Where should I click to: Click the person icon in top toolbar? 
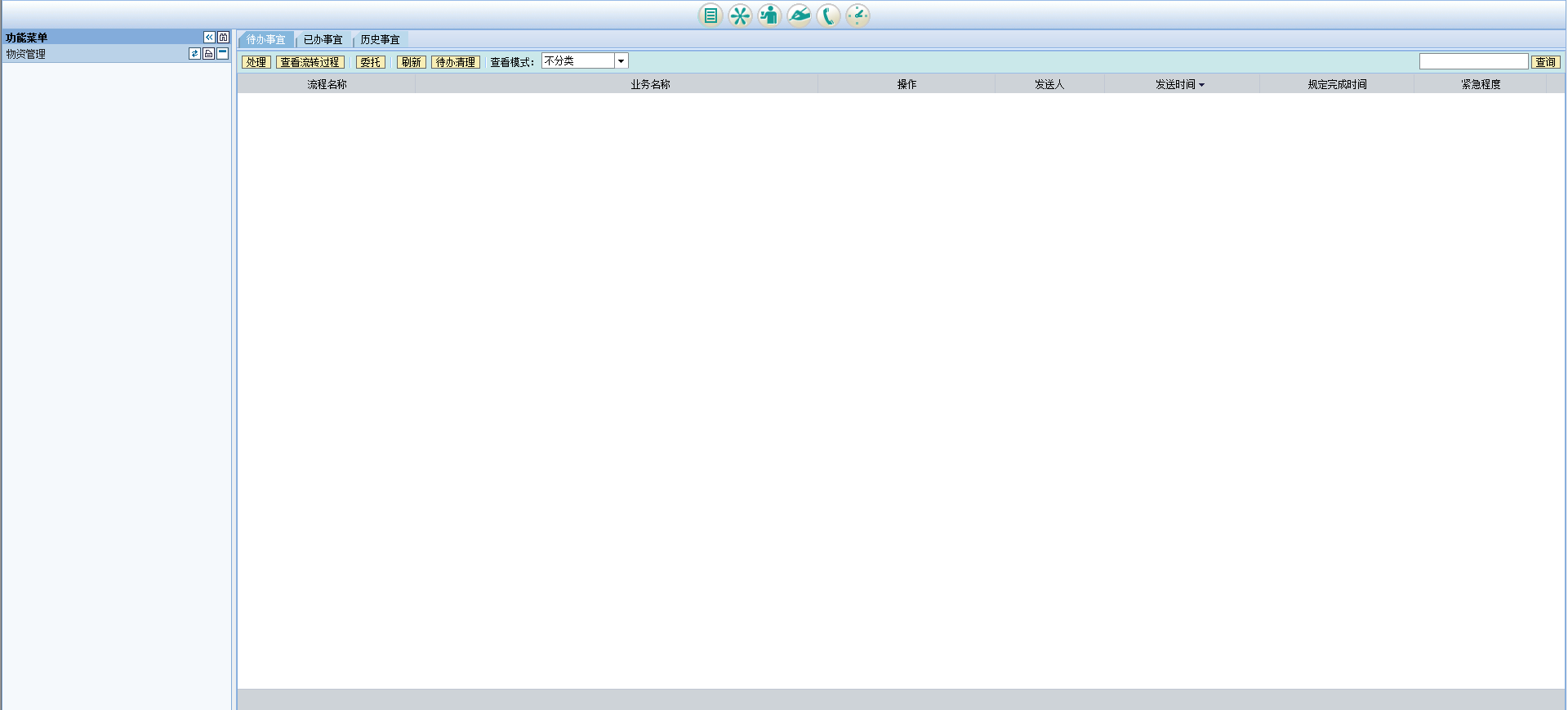click(769, 16)
